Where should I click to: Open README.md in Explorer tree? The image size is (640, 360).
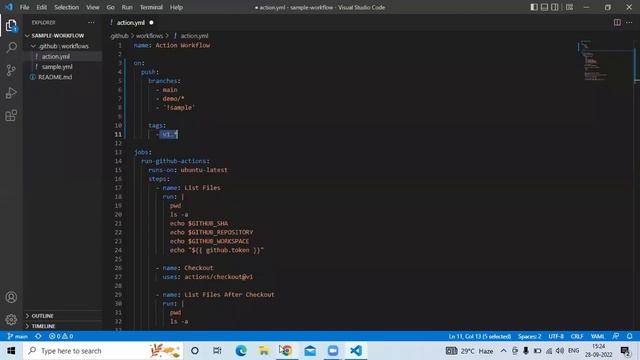55,77
